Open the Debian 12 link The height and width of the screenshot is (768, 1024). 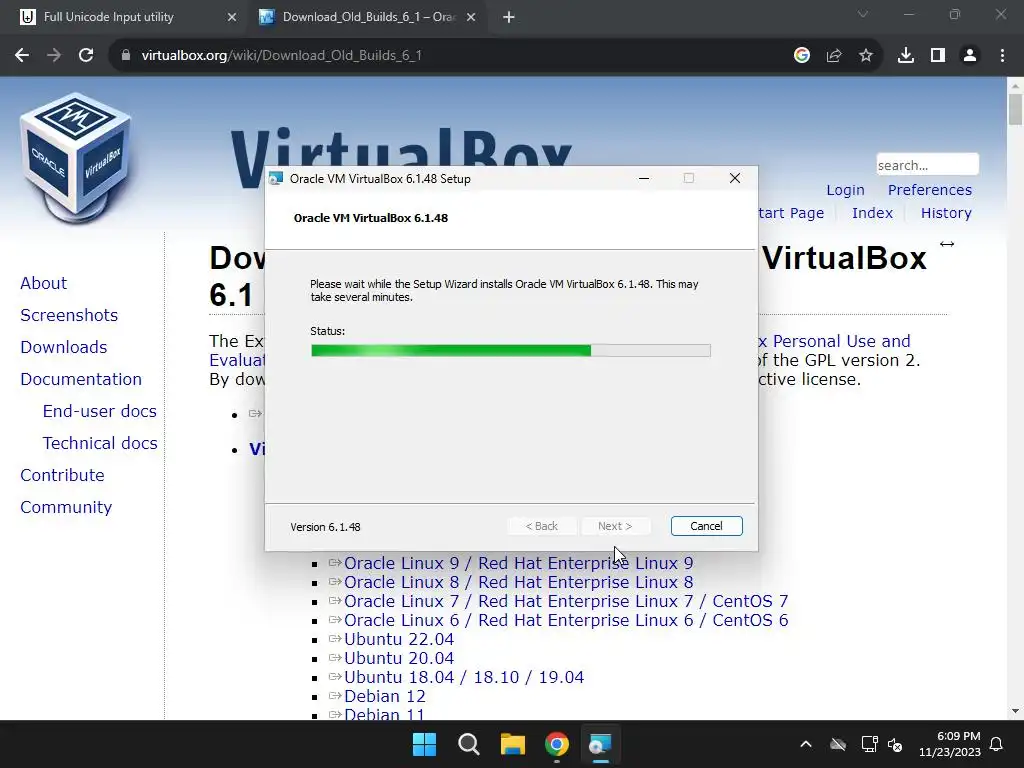click(x=385, y=696)
